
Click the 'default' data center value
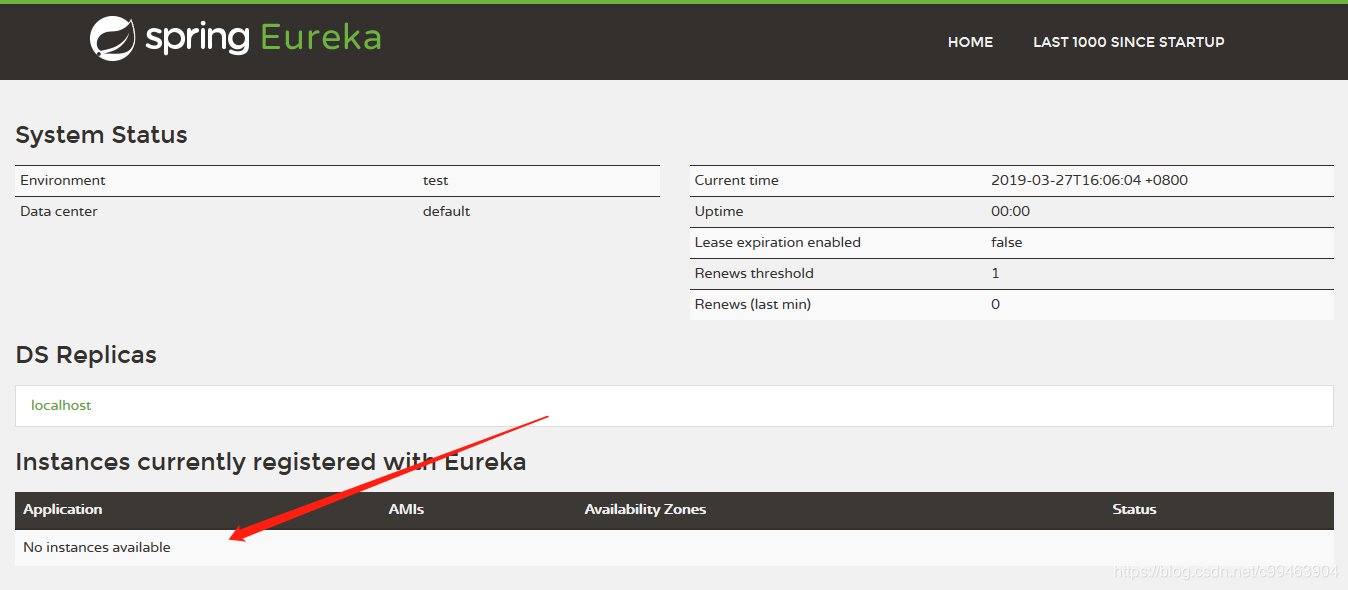(x=446, y=211)
